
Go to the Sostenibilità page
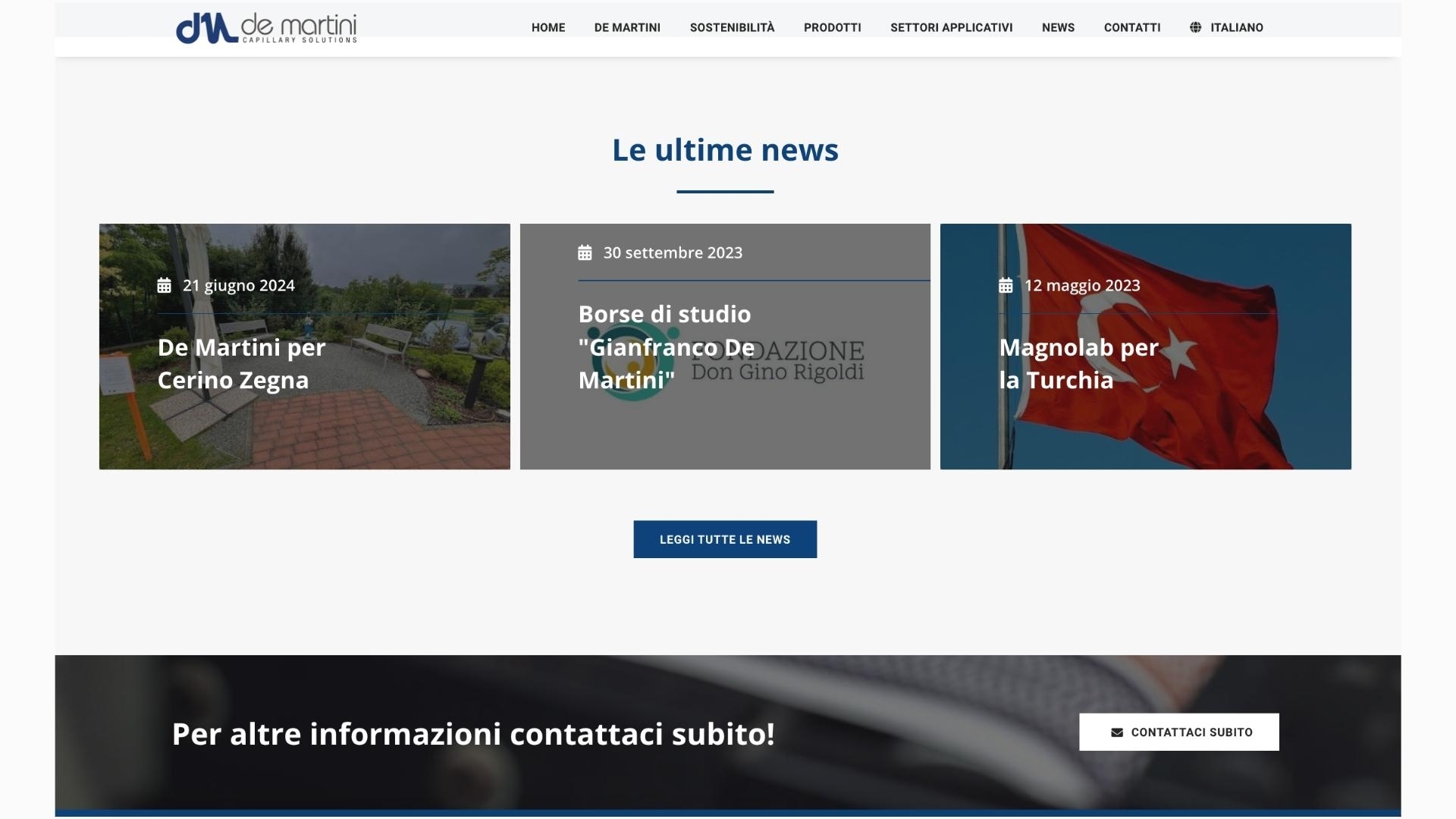[x=732, y=27]
